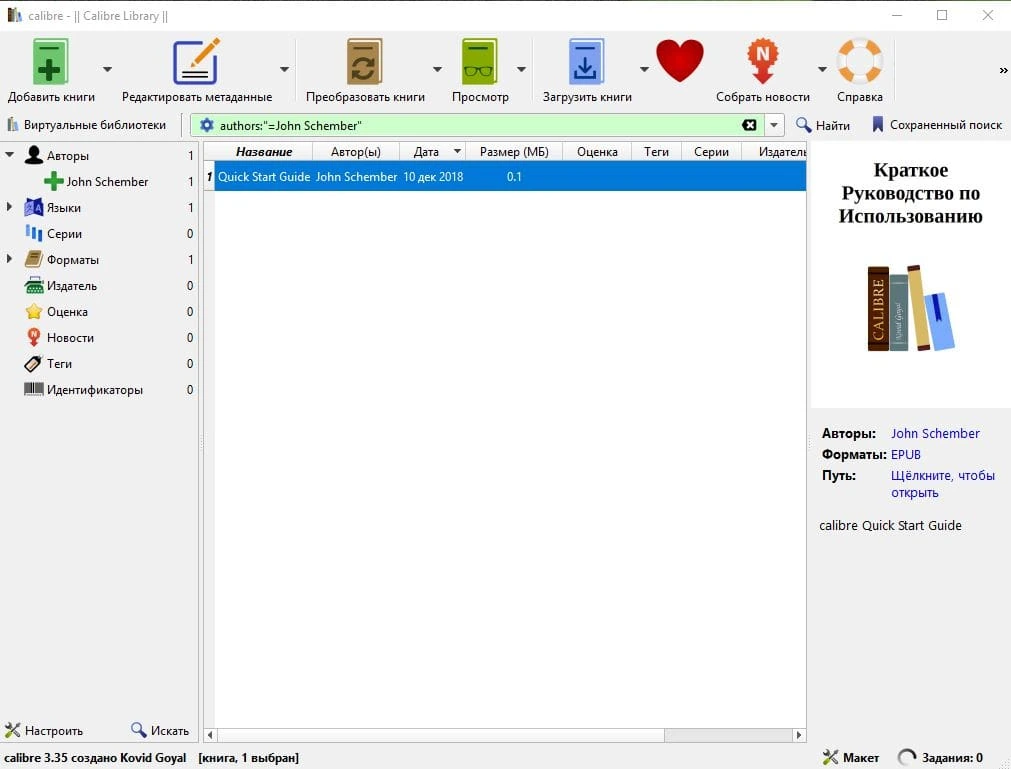Viewport: 1011px width, 769px height.
Task: Click the path link 'Щёлкните, чтобы открыть'
Action: tap(943, 483)
